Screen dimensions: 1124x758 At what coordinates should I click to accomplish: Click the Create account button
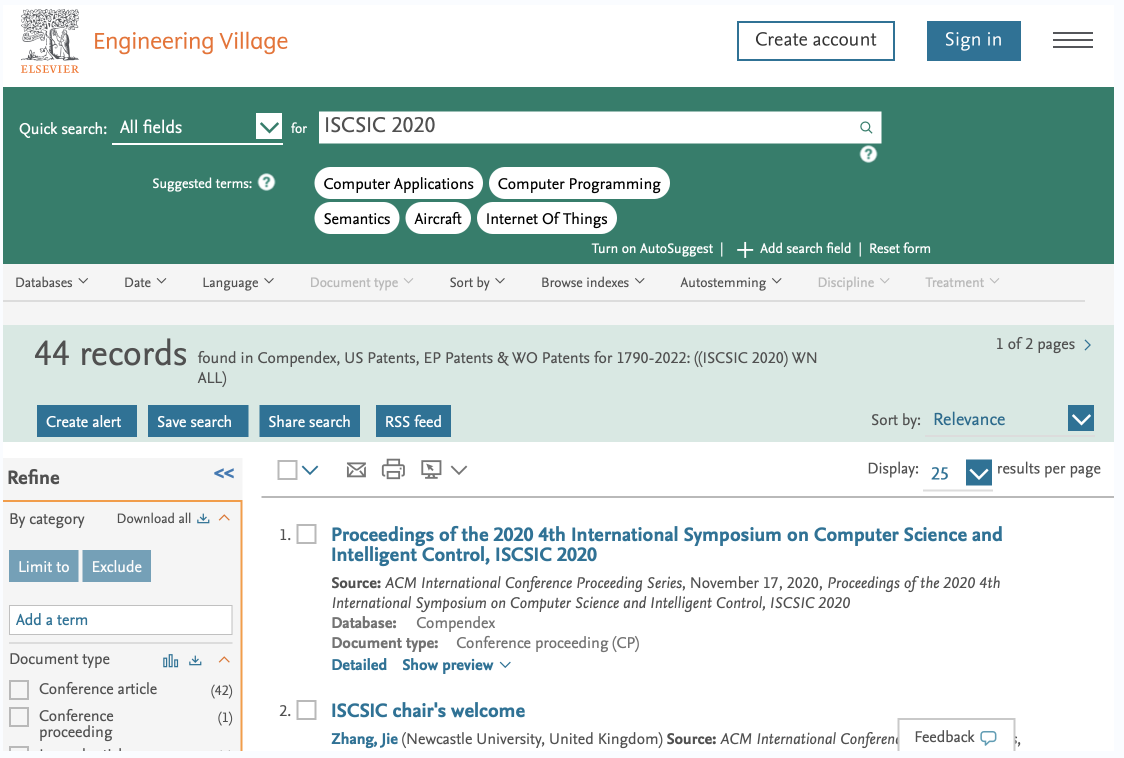point(816,40)
